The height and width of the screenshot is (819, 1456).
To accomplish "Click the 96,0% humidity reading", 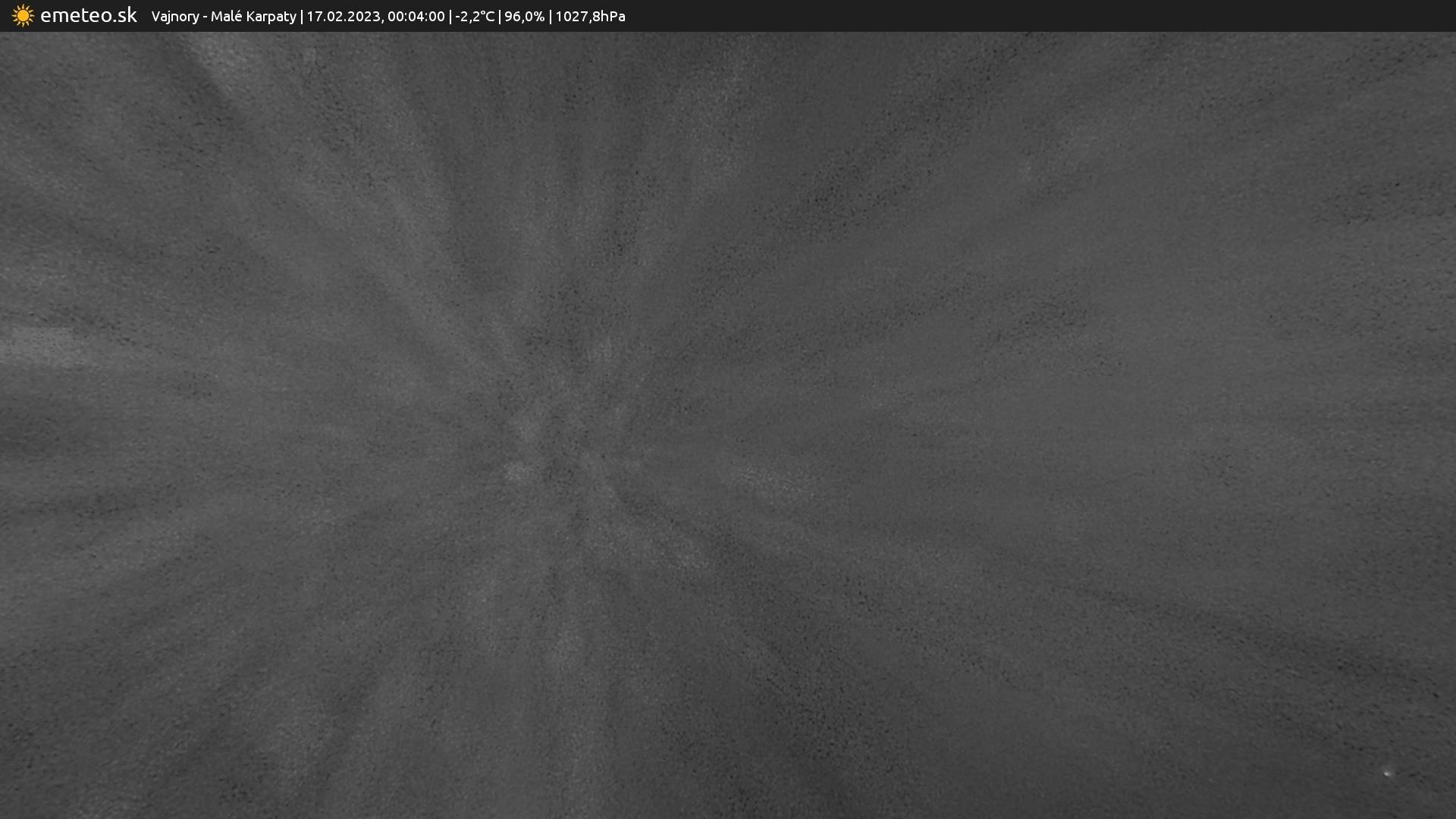I will (x=524, y=17).
